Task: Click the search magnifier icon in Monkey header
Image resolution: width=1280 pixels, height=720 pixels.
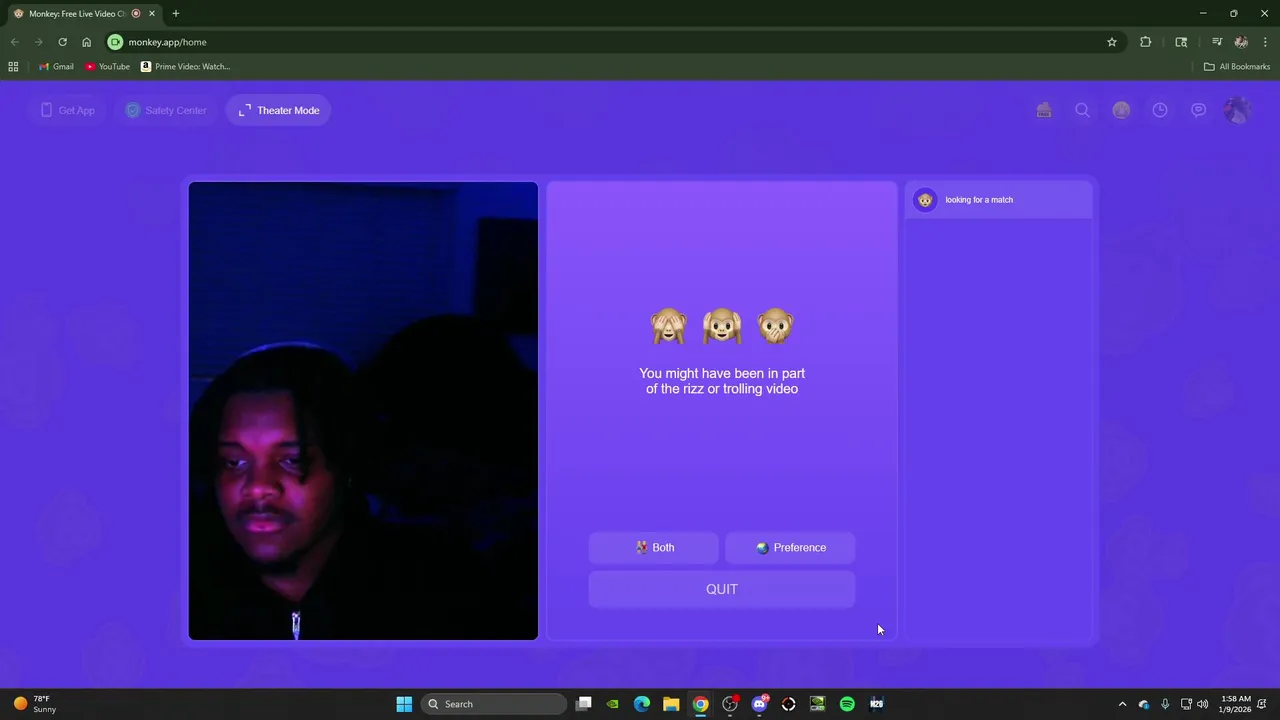Action: click(1082, 110)
